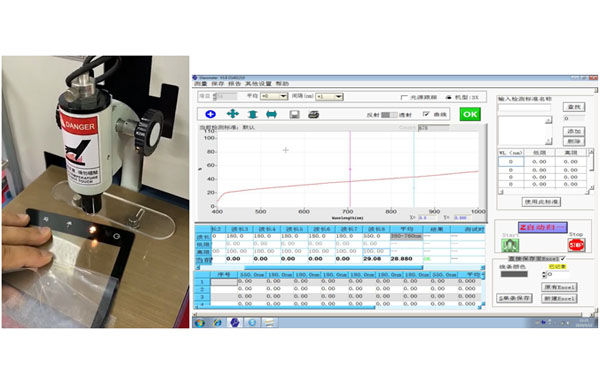Toggle the 光源跟踪 checkbox
The image size is (600, 390).
tap(404, 98)
